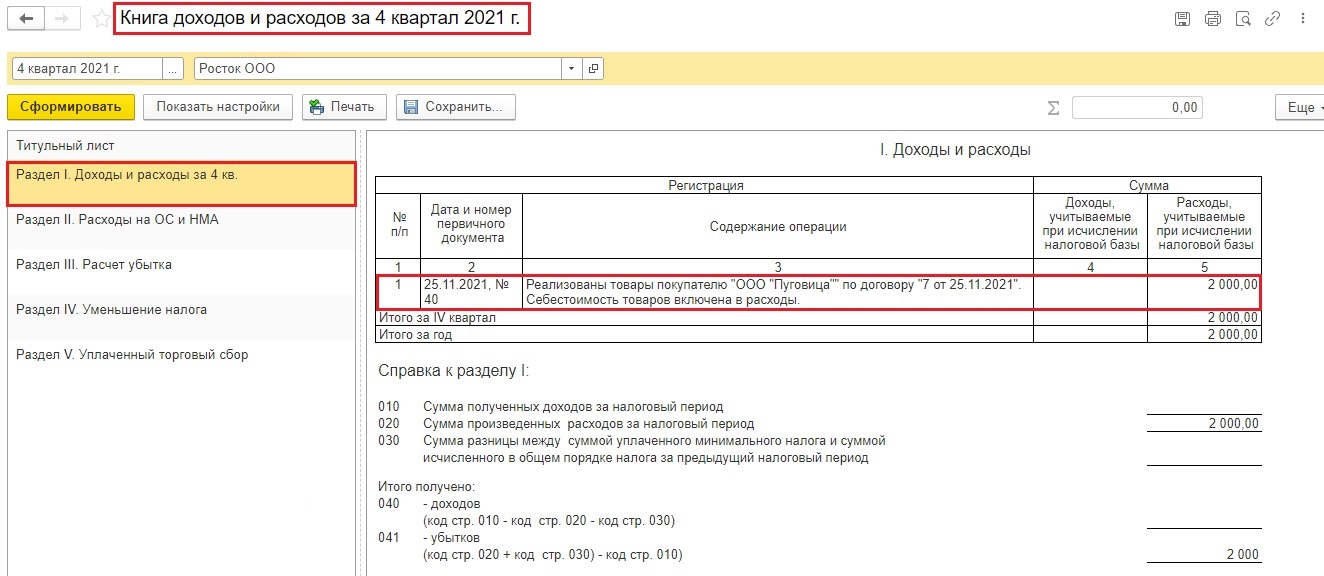Open the three-dot more menu

(1302, 19)
